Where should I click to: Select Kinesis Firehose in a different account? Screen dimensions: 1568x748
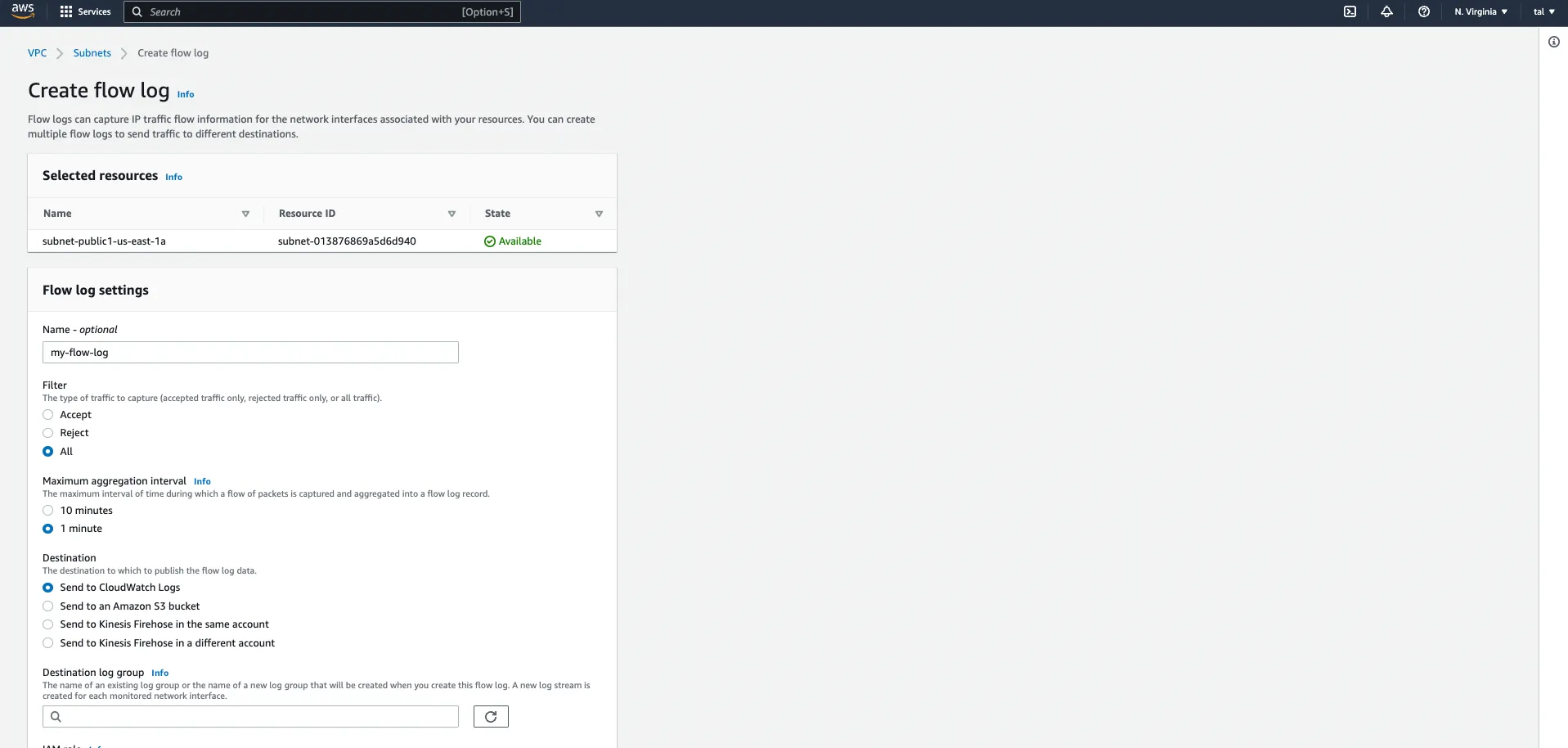(48, 643)
